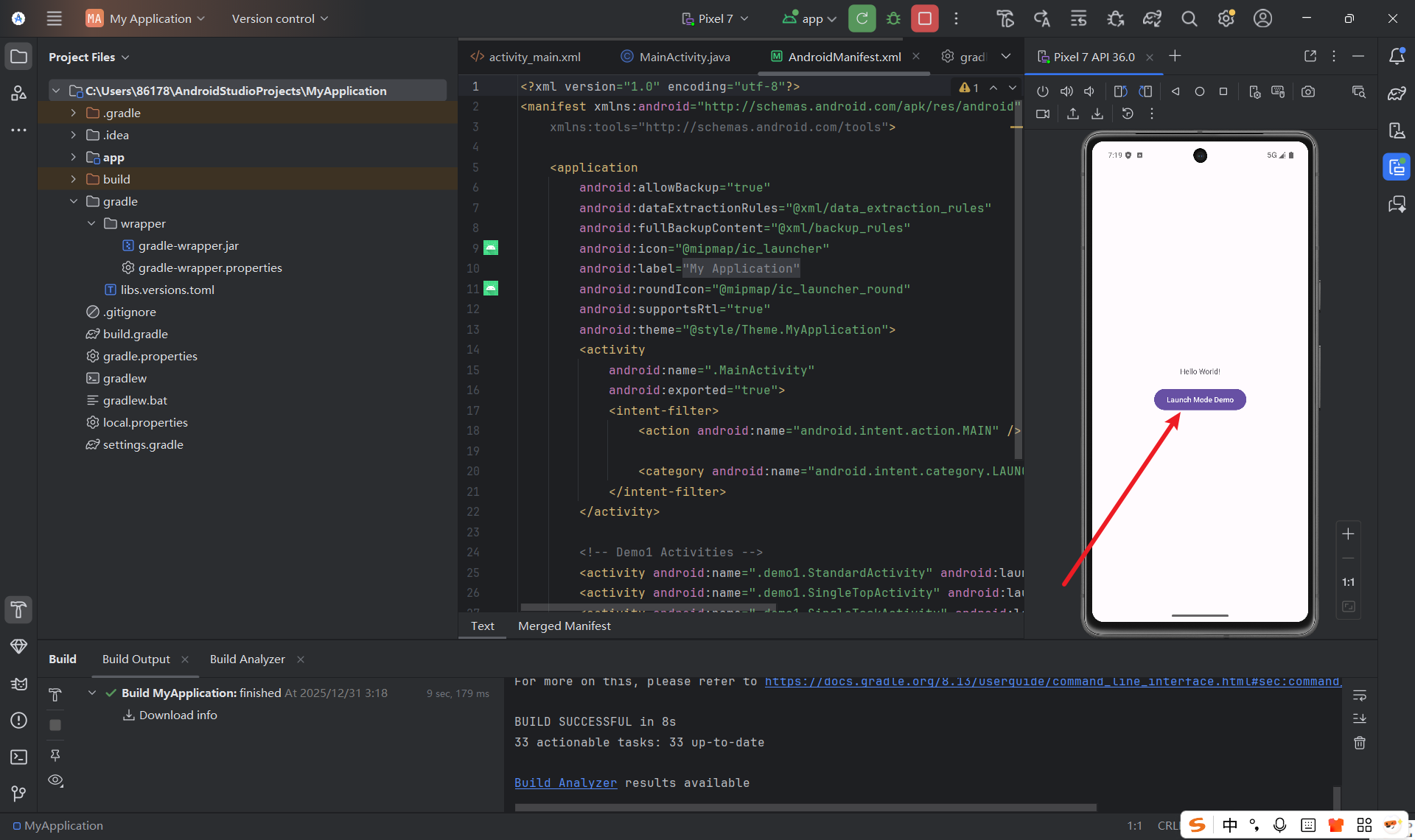Stop the running app with red button
Viewport: 1415px width, 840px height.
(x=925, y=18)
